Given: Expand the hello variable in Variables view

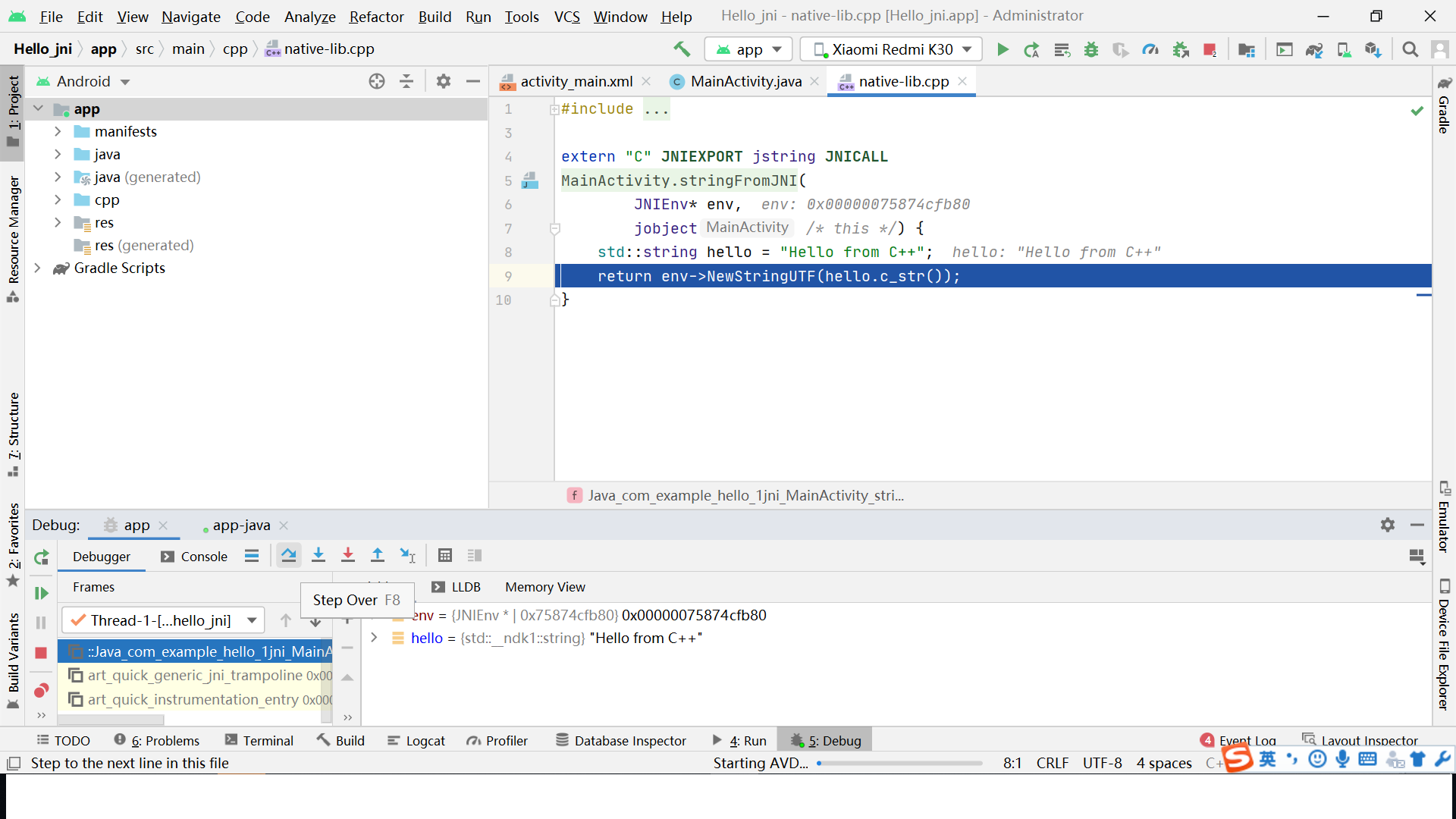Looking at the screenshot, I should (x=373, y=638).
